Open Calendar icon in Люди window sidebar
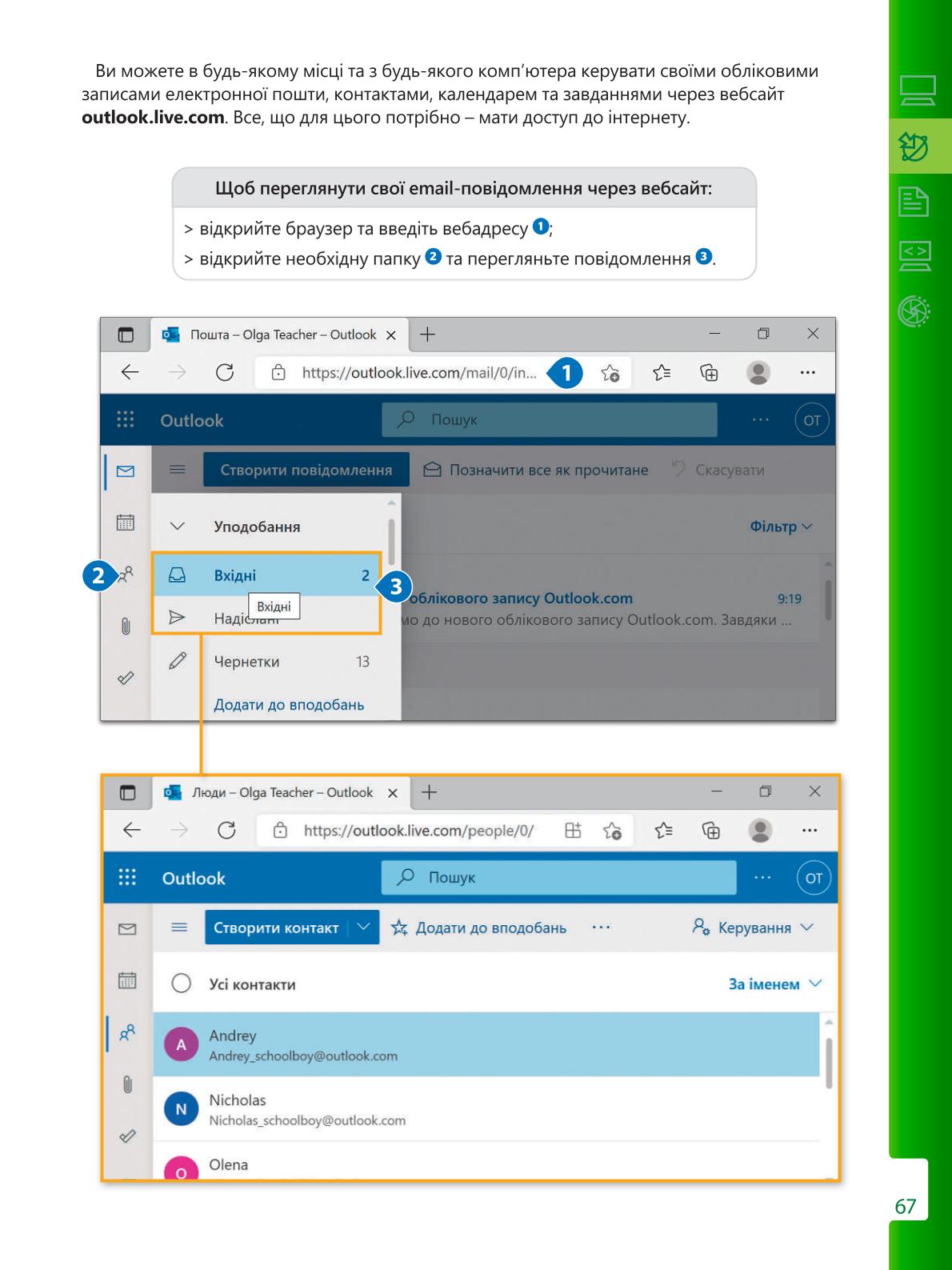The image size is (952, 1270). pos(127,980)
